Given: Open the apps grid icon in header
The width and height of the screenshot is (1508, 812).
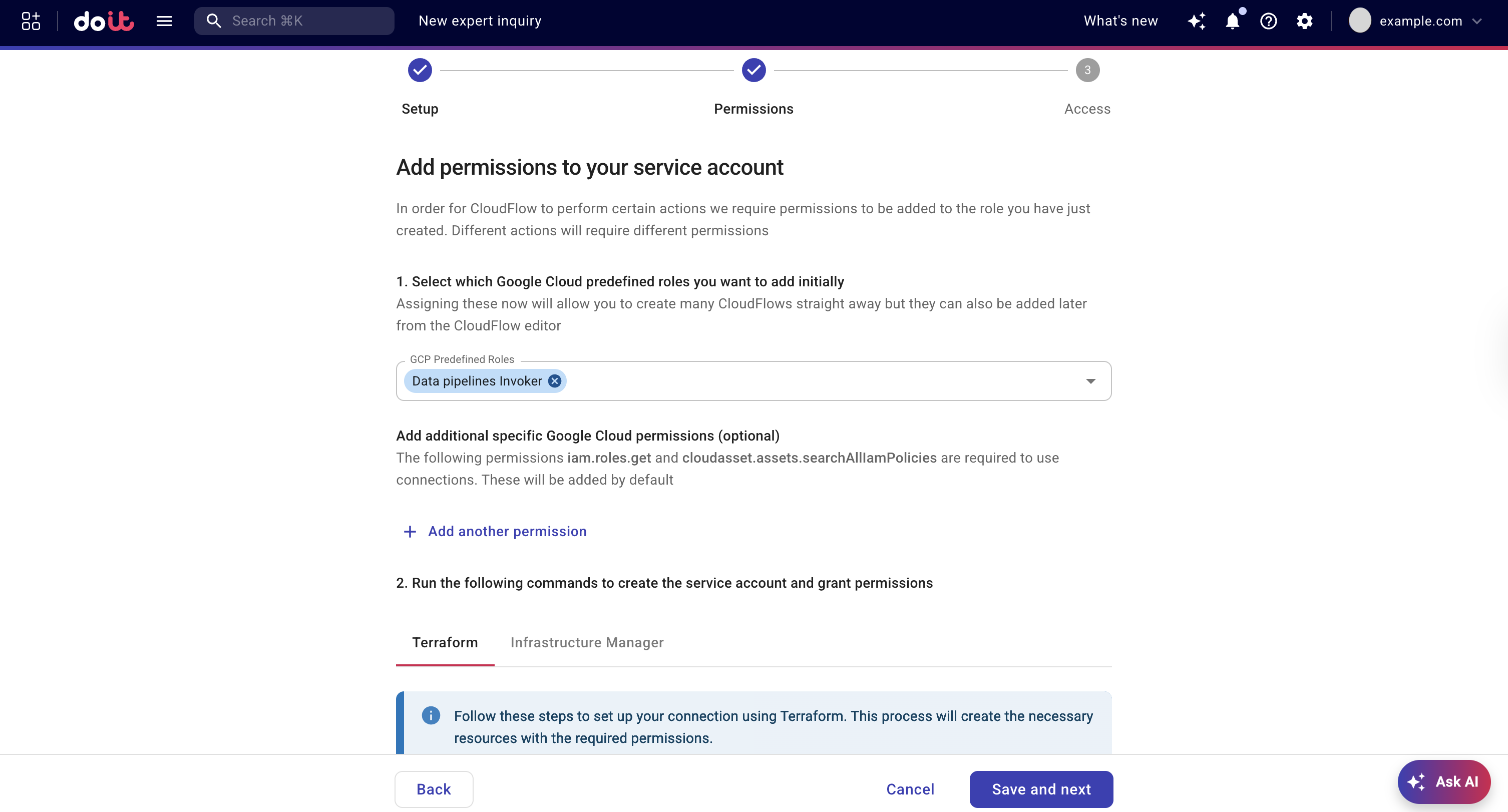Looking at the screenshot, I should (x=31, y=21).
